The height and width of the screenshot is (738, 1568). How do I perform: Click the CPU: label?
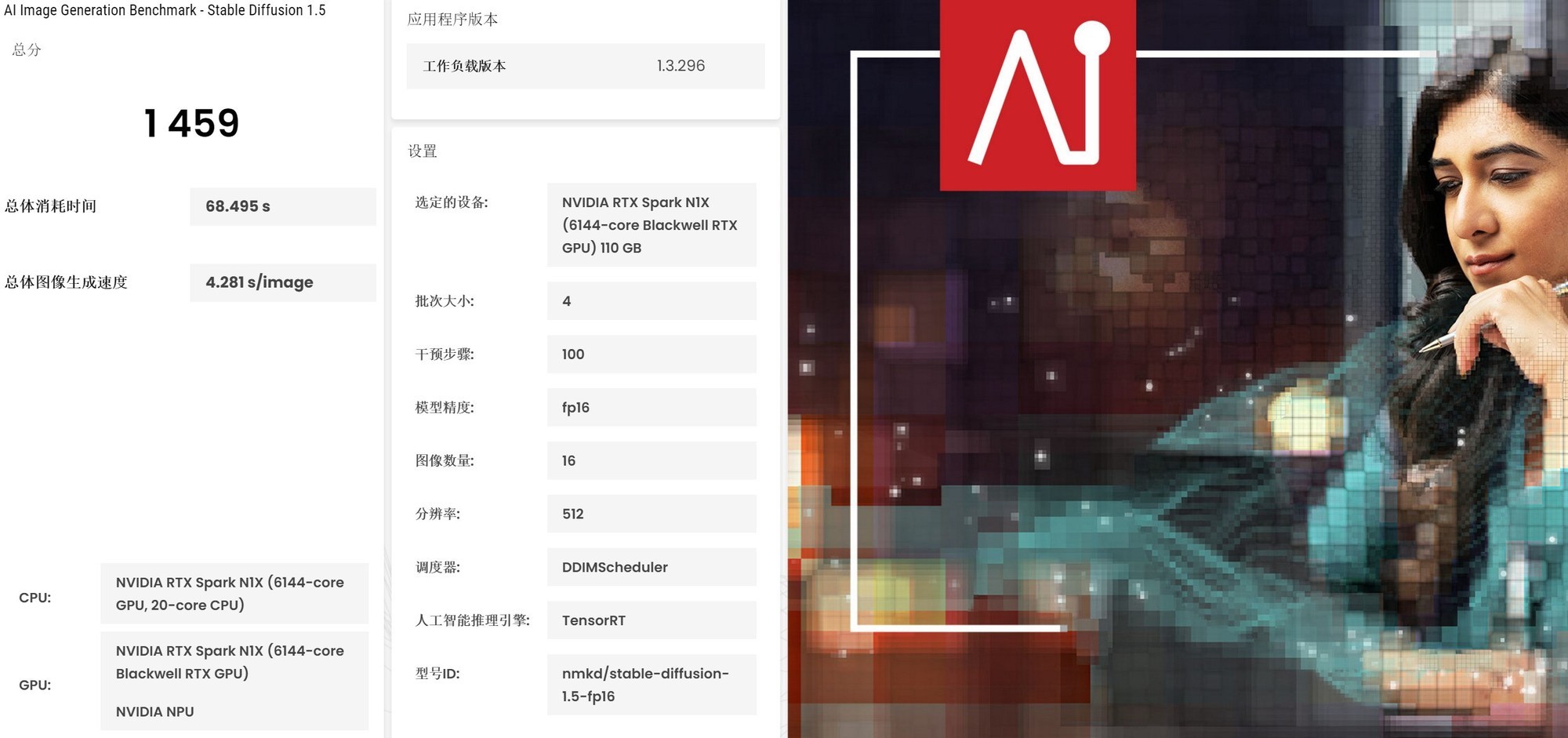[35, 598]
